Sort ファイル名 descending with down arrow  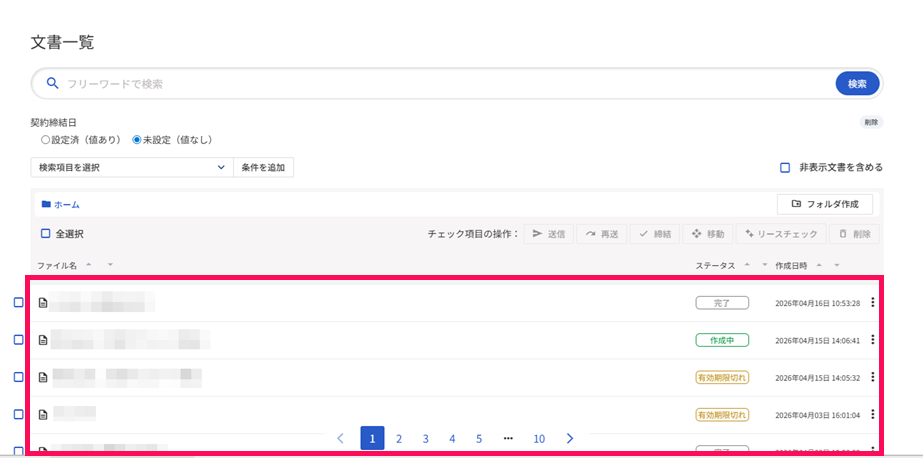(x=110, y=265)
